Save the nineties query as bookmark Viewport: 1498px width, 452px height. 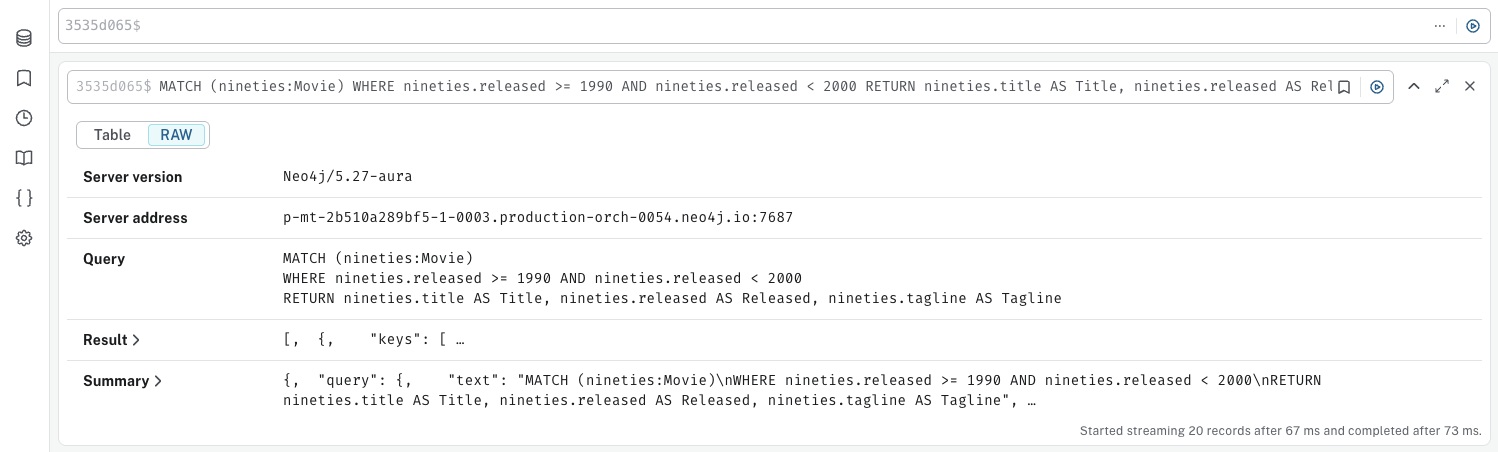[1345, 87]
